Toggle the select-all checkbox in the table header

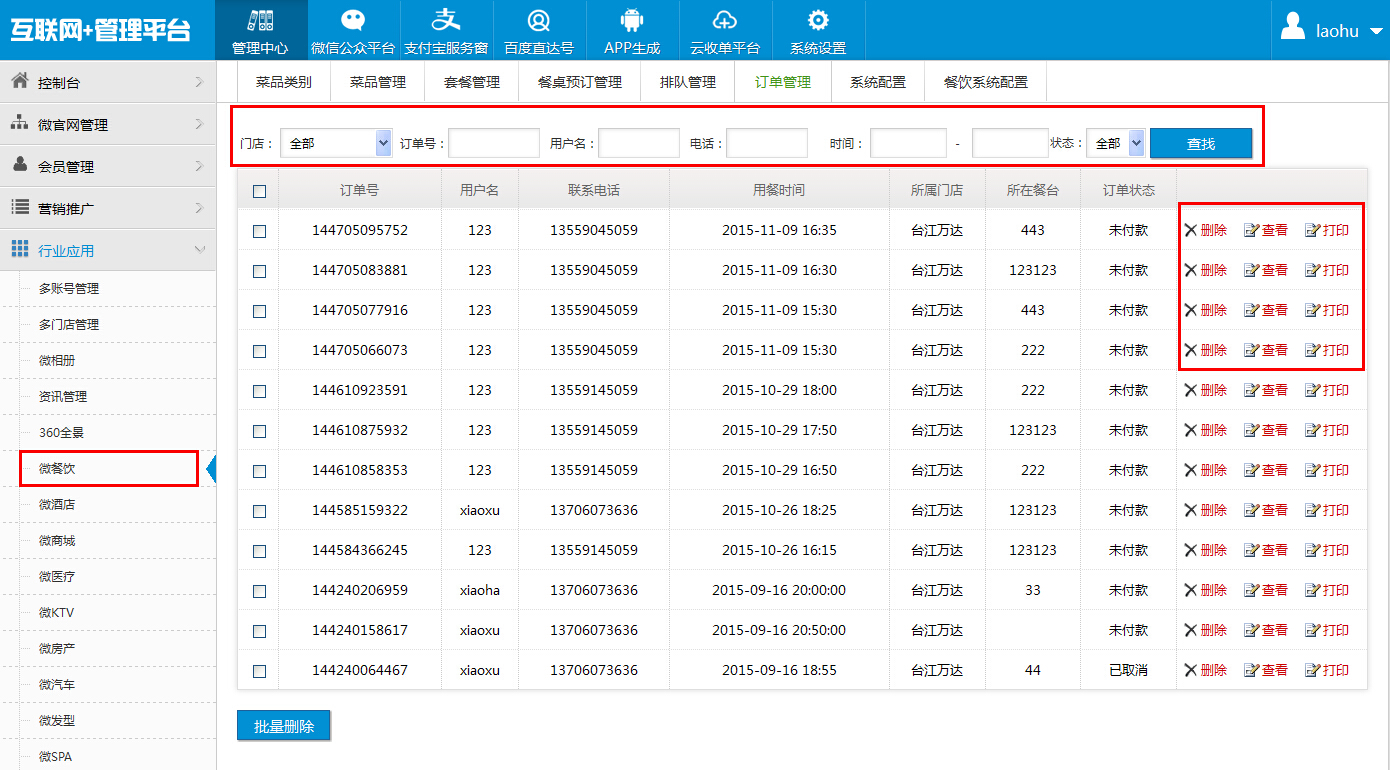tap(260, 191)
